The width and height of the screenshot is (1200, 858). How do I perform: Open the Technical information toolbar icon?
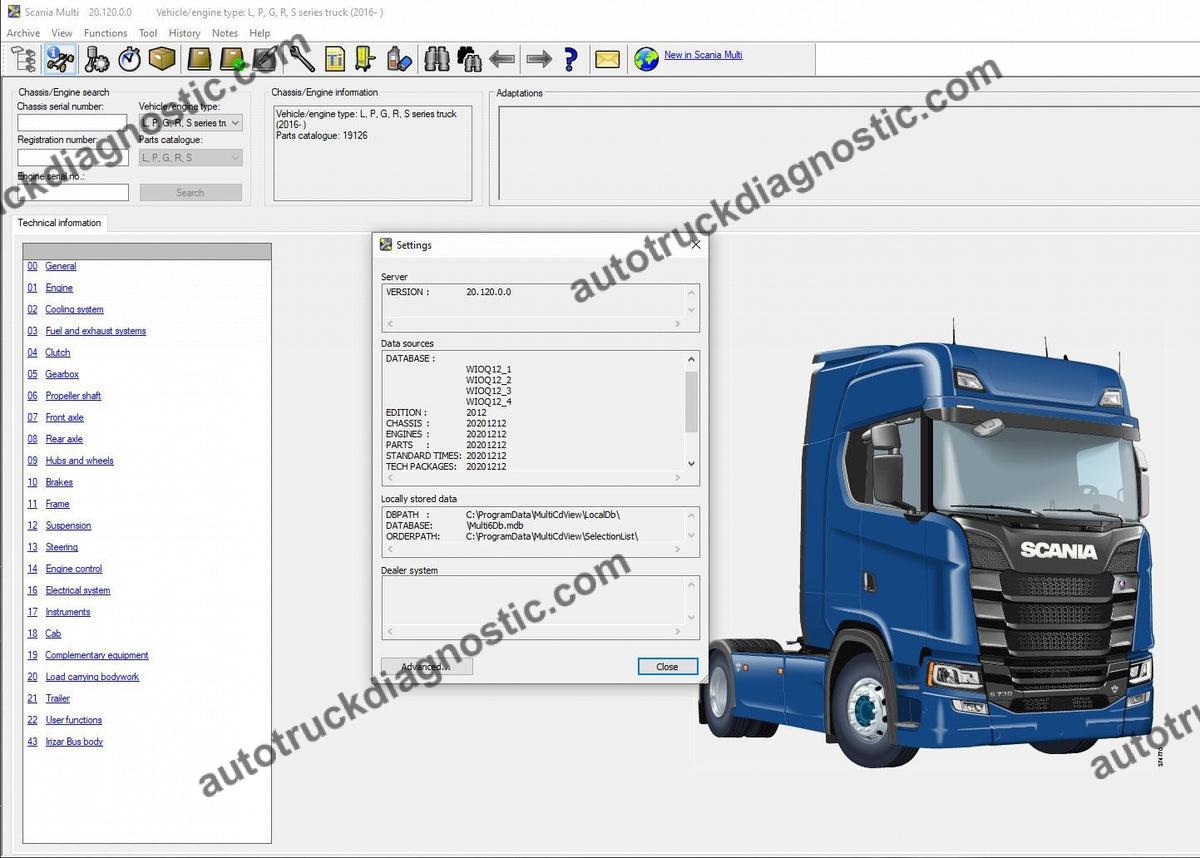click(x=335, y=59)
